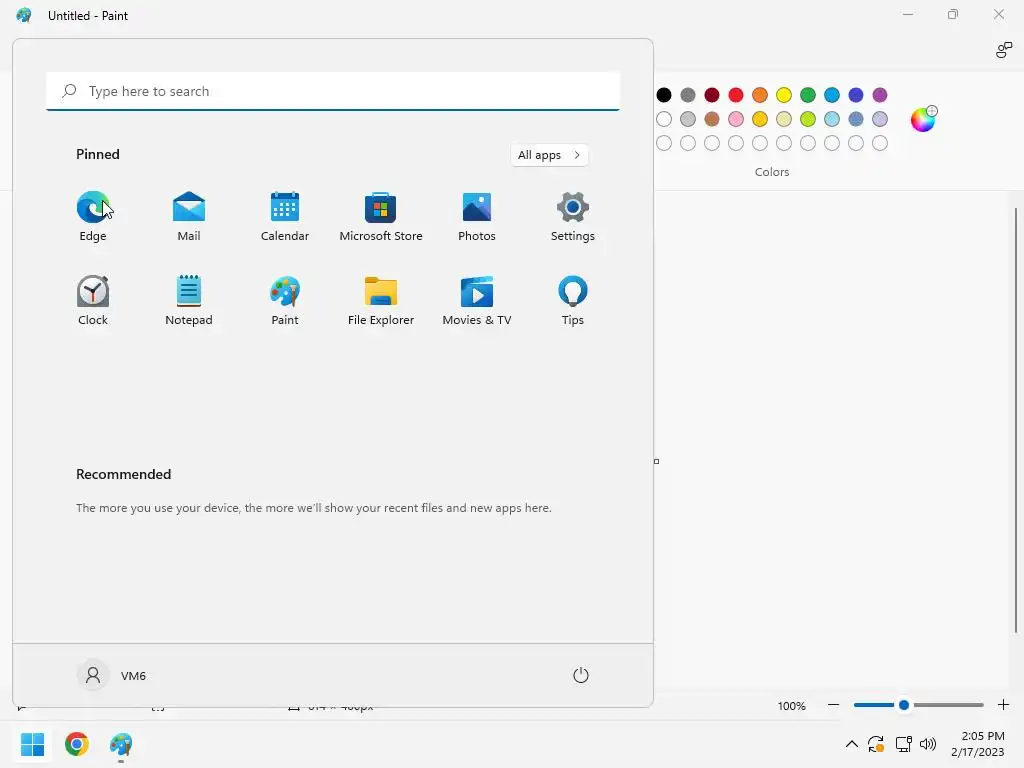Click the Paint canvas resize handle
The image size is (1024, 768).
pos(656,462)
